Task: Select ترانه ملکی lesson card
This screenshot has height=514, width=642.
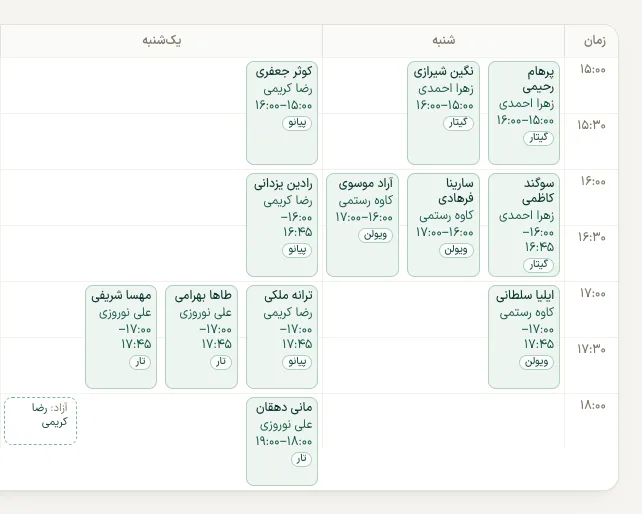Action: tap(282, 337)
